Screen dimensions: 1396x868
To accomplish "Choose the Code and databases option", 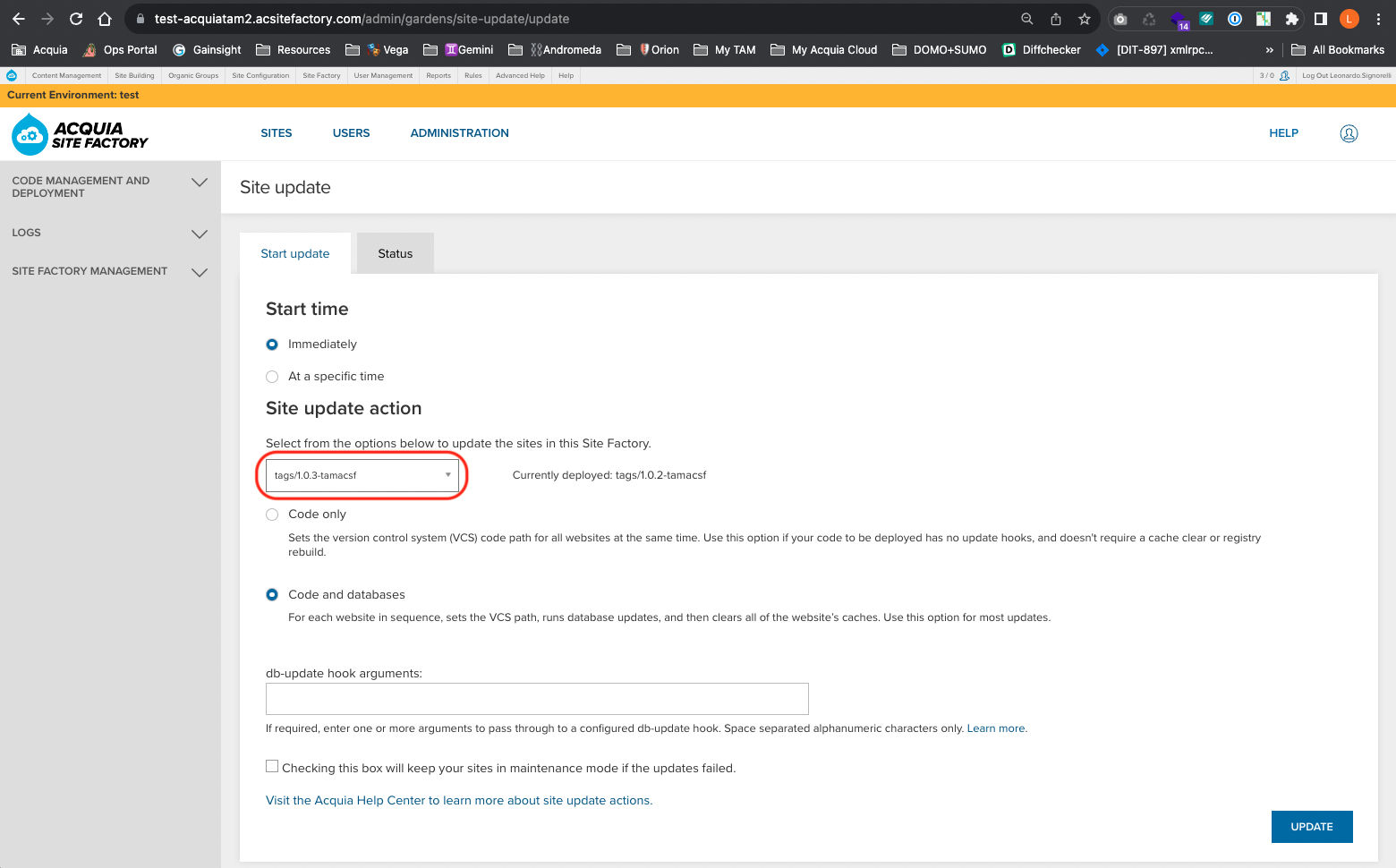I will tap(272, 595).
